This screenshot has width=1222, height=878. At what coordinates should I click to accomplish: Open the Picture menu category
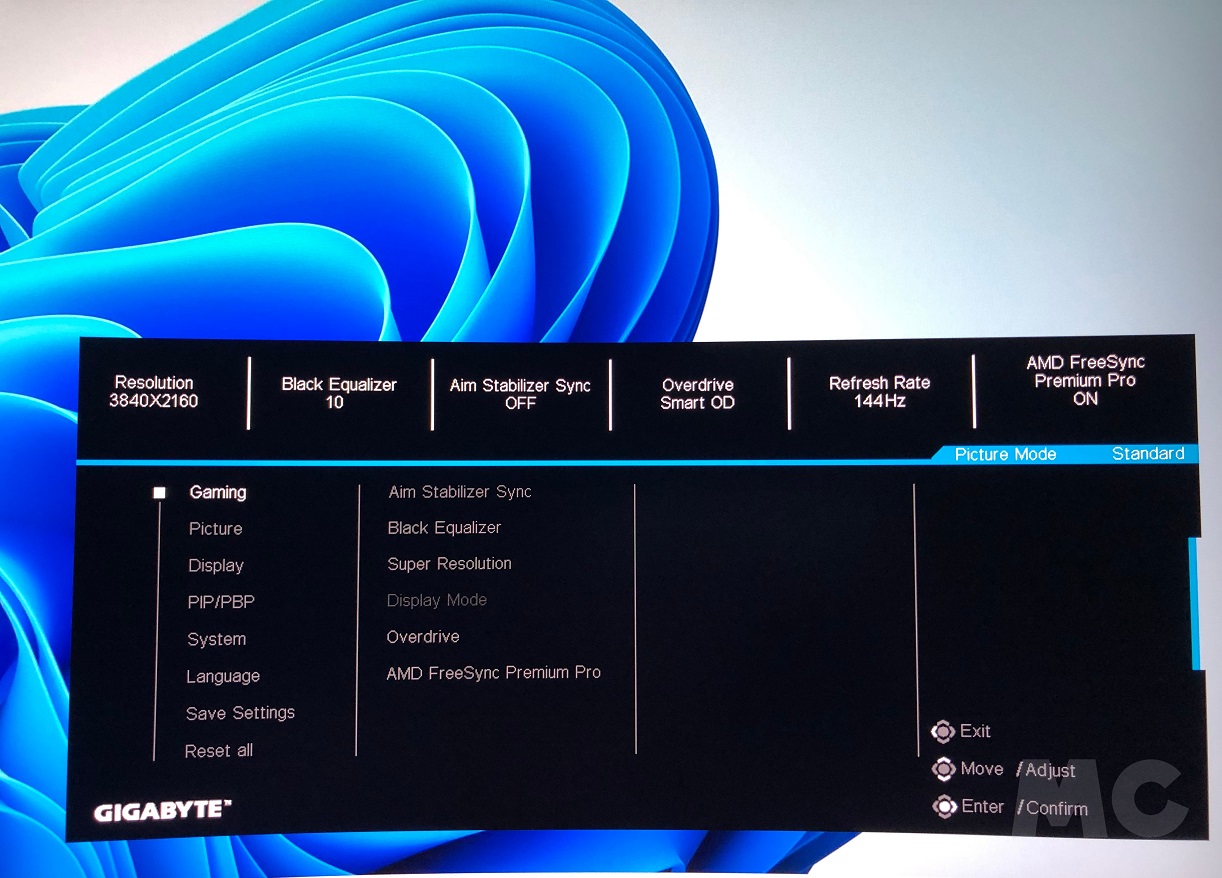click(x=216, y=529)
